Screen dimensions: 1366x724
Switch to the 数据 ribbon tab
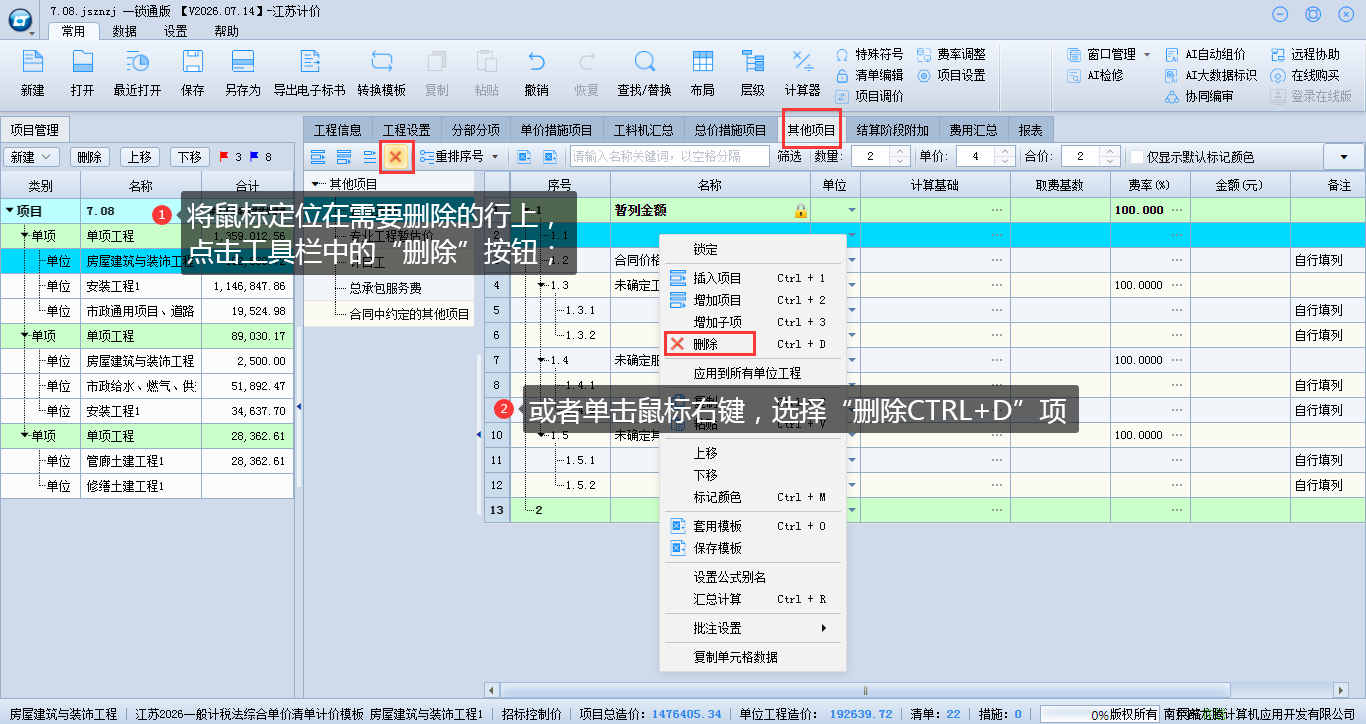[124, 31]
